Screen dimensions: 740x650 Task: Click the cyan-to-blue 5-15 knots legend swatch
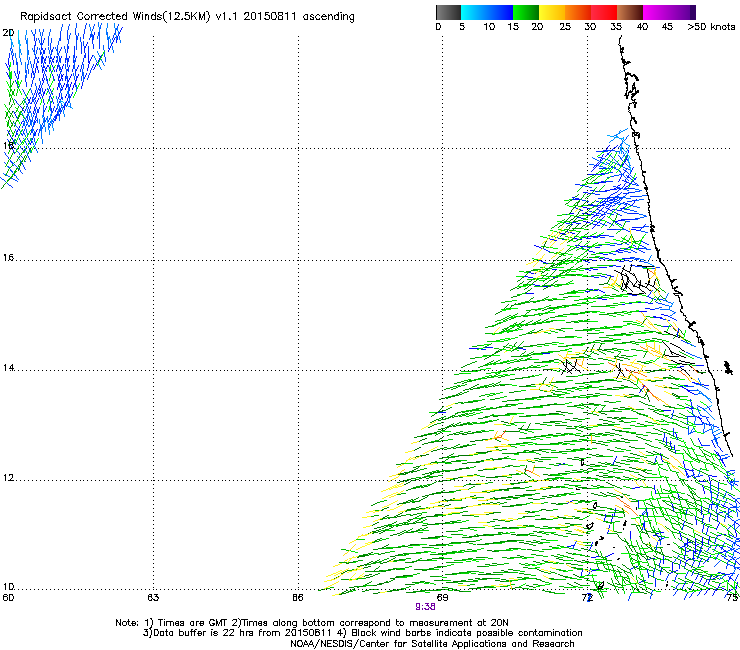tap(487, 12)
